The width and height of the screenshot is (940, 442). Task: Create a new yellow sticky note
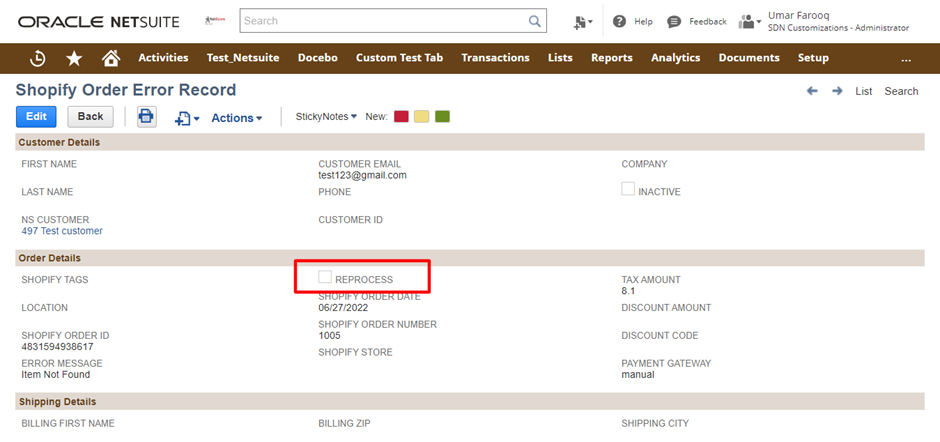click(x=421, y=116)
